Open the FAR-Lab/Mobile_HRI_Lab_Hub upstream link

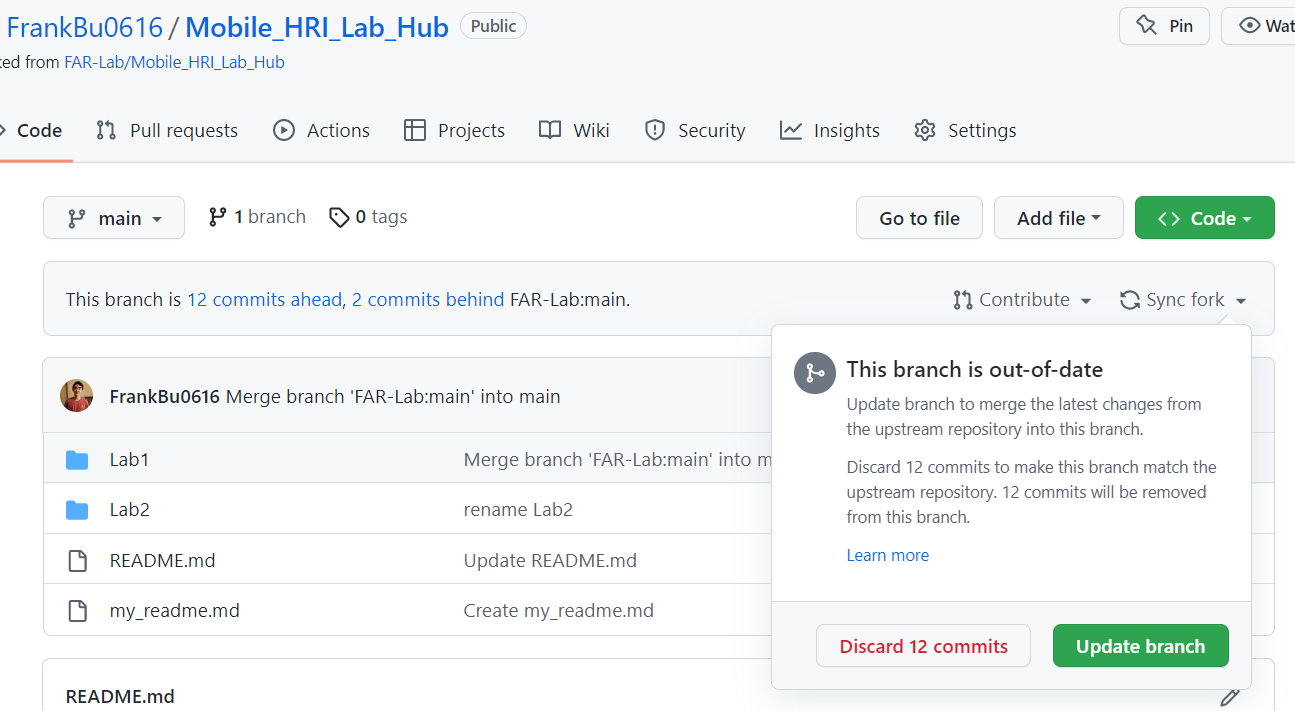point(174,62)
